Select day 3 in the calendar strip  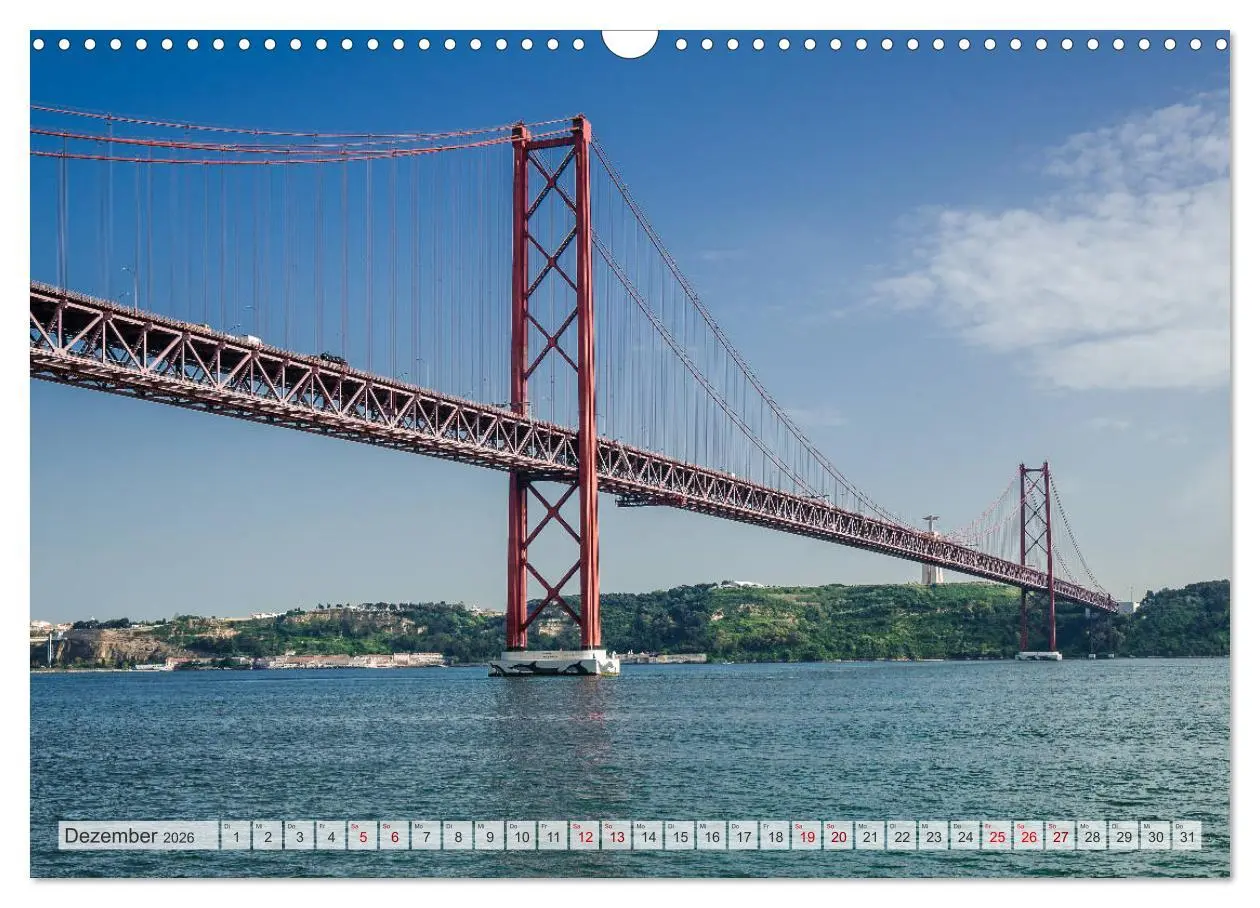point(299,836)
